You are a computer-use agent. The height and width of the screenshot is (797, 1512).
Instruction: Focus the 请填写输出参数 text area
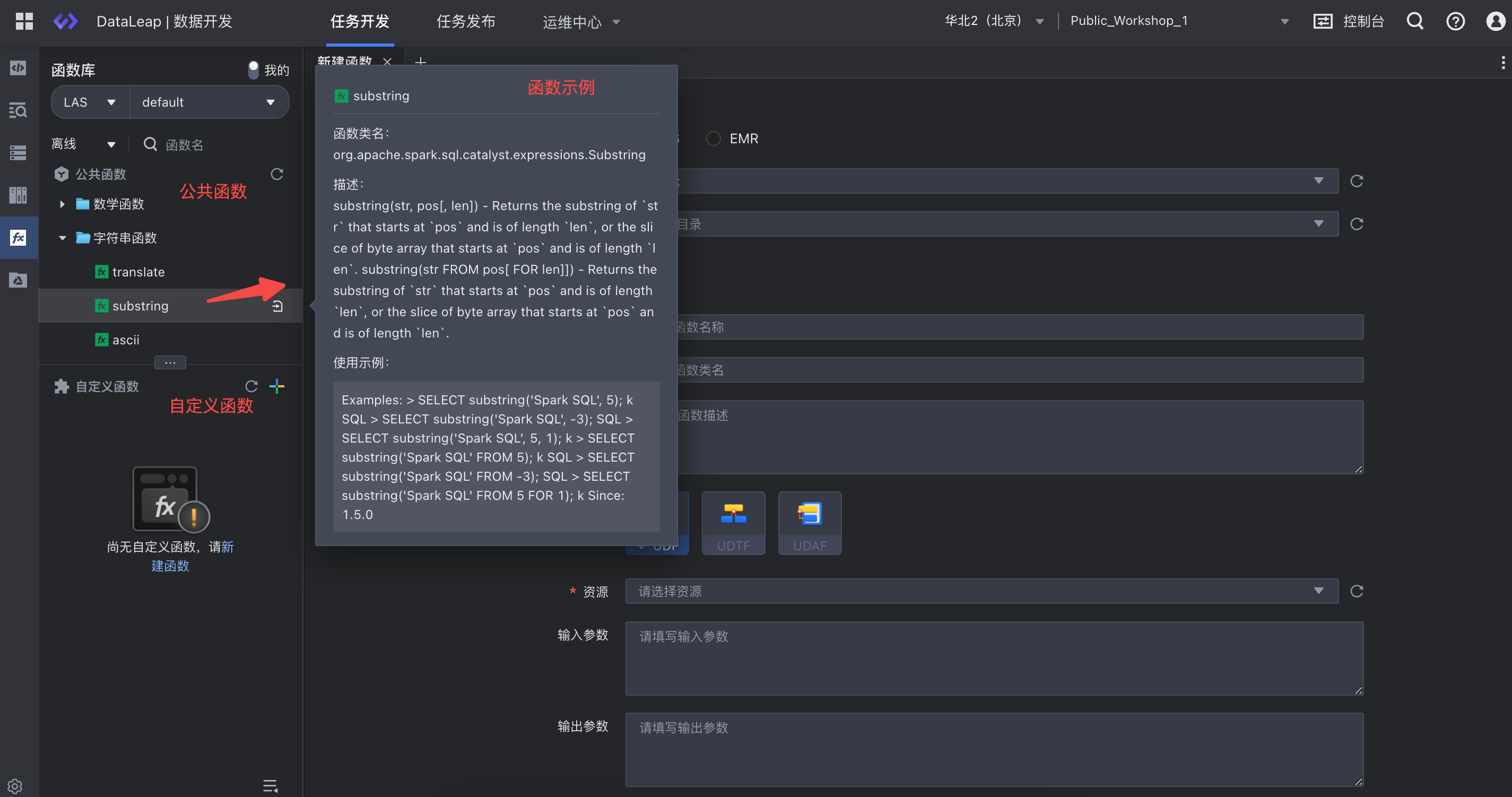994,749
